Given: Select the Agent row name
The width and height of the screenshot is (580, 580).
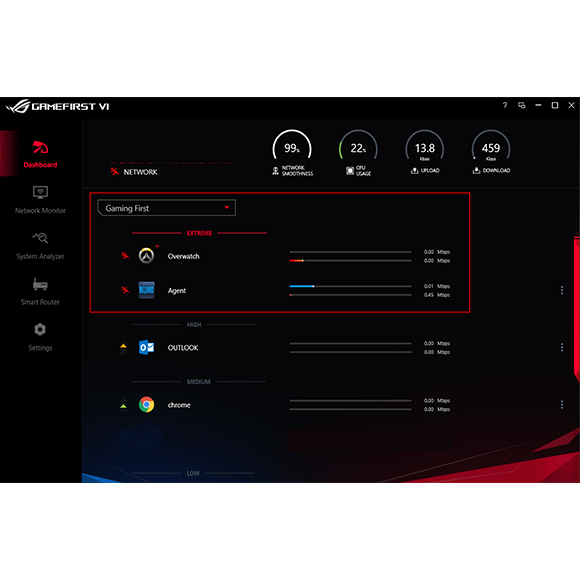Looking at the screenshot, I should point(177,291).
